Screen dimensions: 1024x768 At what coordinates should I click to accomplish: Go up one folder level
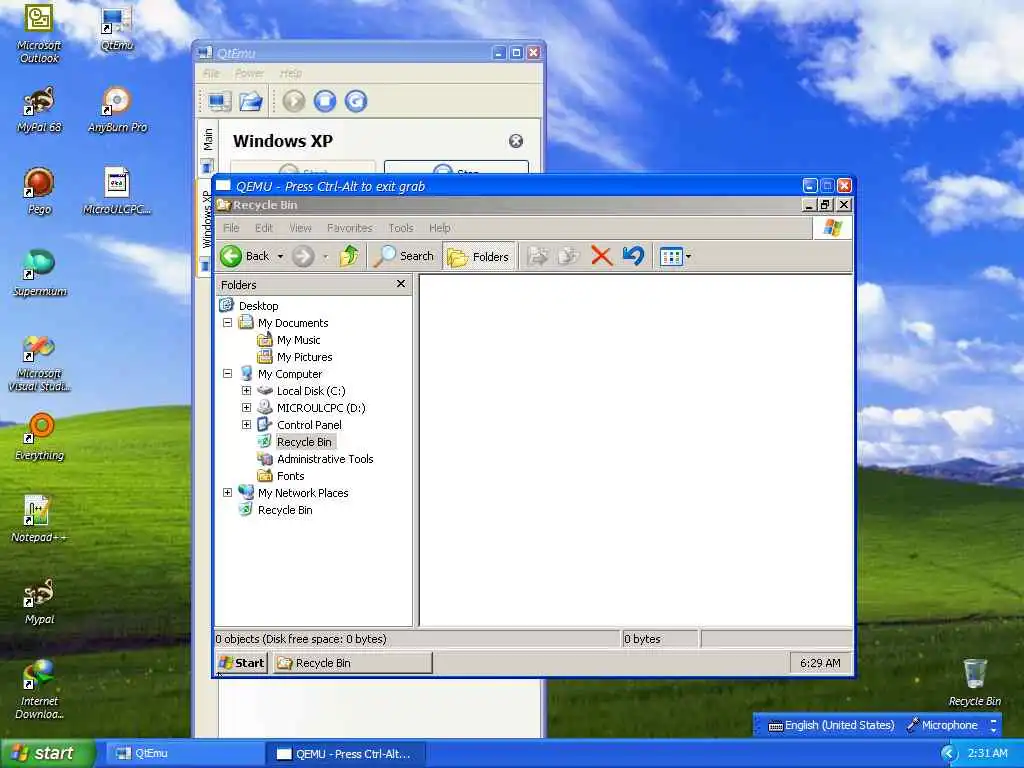349,256
